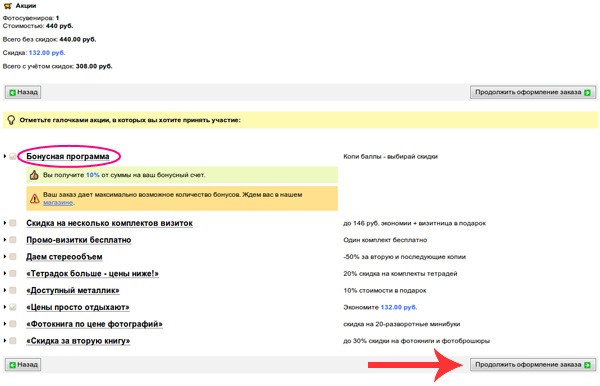Image resolution: width=600 pixels, height=386 pixels.
Task: Click the light bulb hint icon
Action: (11, 120)
